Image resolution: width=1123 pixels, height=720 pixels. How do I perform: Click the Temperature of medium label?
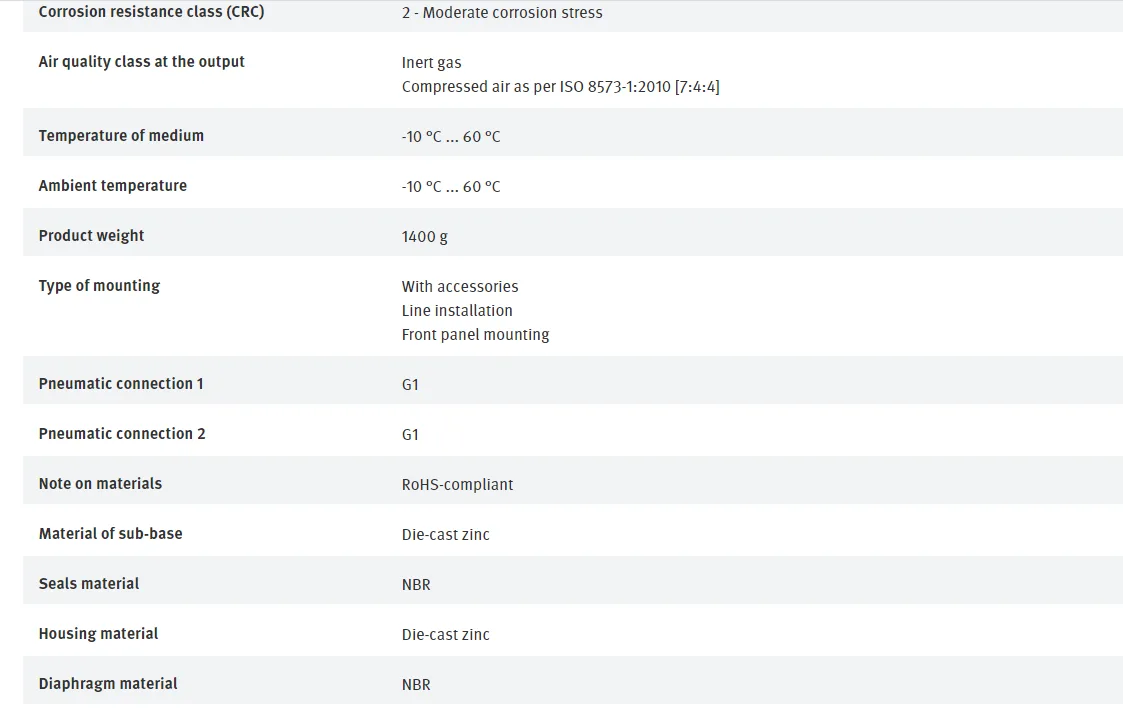121,135
